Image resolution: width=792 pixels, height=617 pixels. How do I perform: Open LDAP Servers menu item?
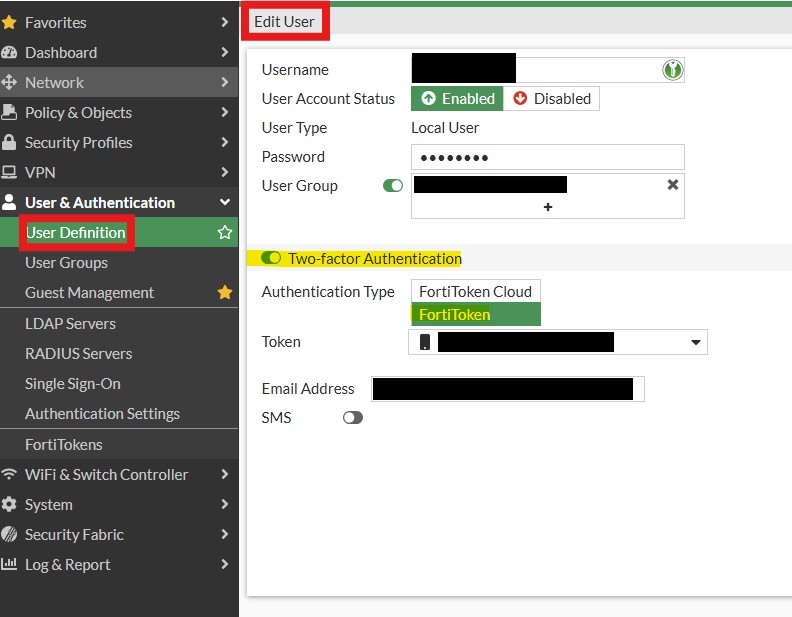click(x=119, y=324)
